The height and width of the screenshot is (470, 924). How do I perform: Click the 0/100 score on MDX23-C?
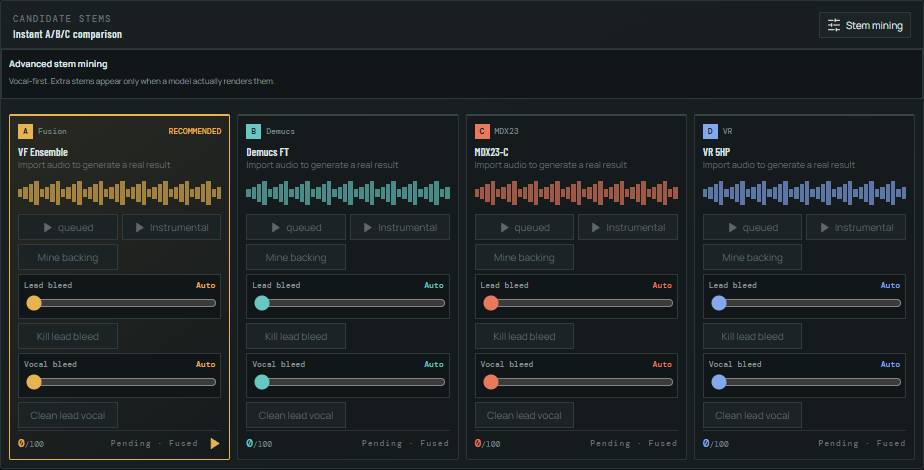click(487, 443)
